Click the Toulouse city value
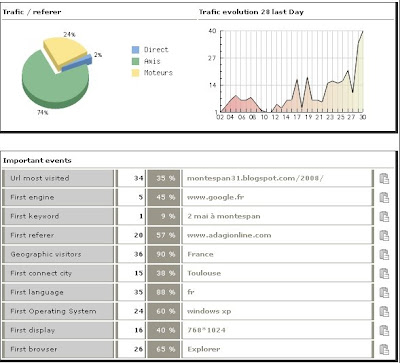 (x=204, y=273)
